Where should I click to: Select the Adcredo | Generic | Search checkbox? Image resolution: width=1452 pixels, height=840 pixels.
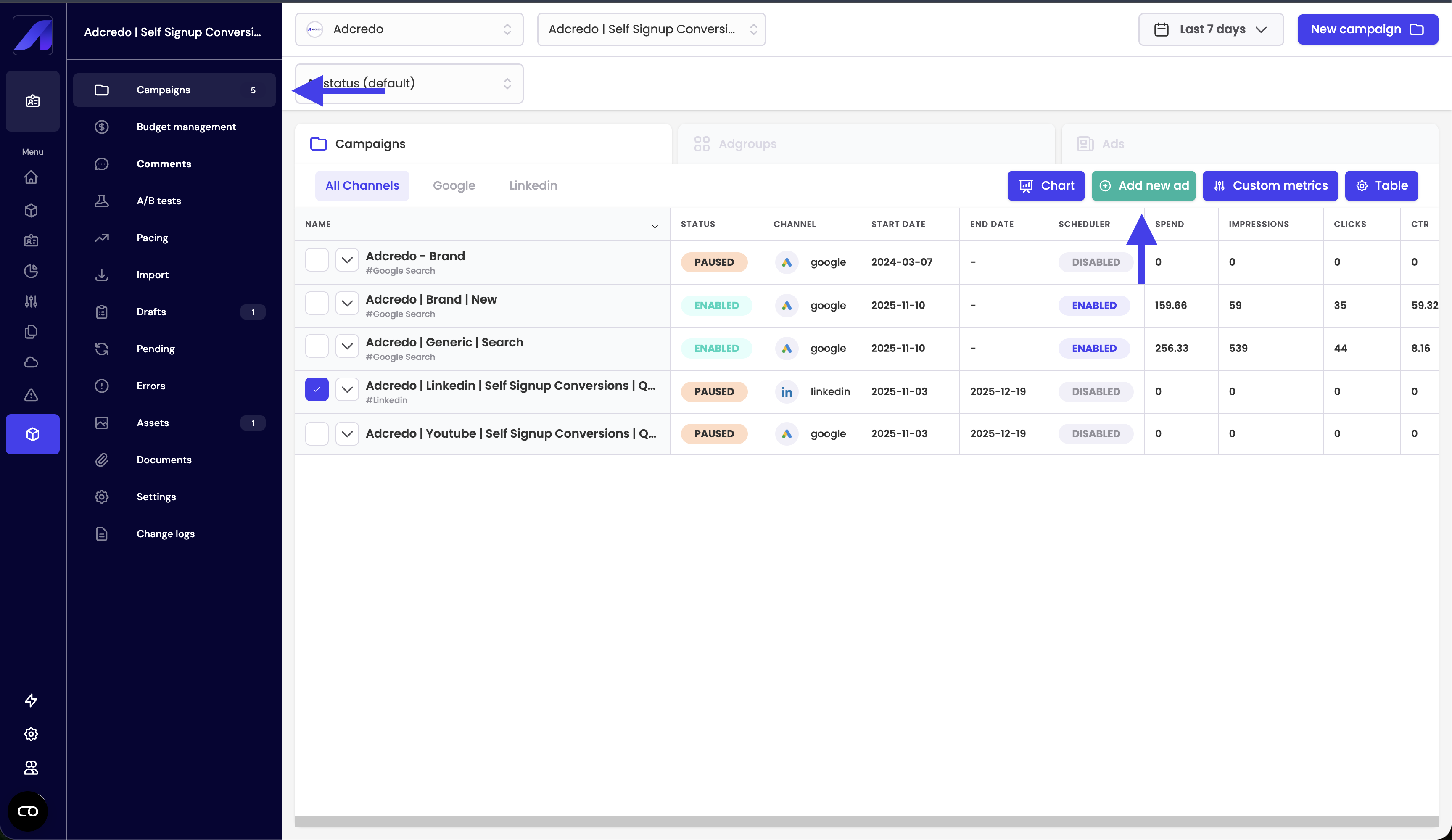[x=316, y=346]
